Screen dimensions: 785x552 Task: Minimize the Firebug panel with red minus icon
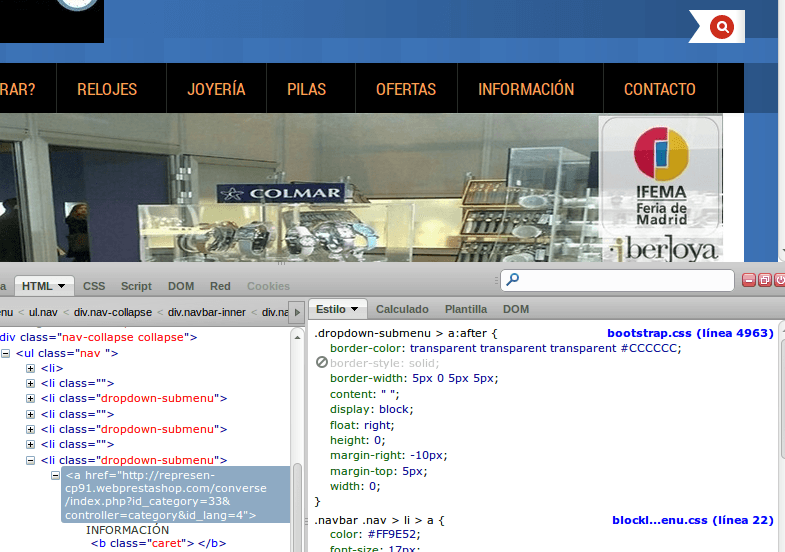[x=748, y=280]
